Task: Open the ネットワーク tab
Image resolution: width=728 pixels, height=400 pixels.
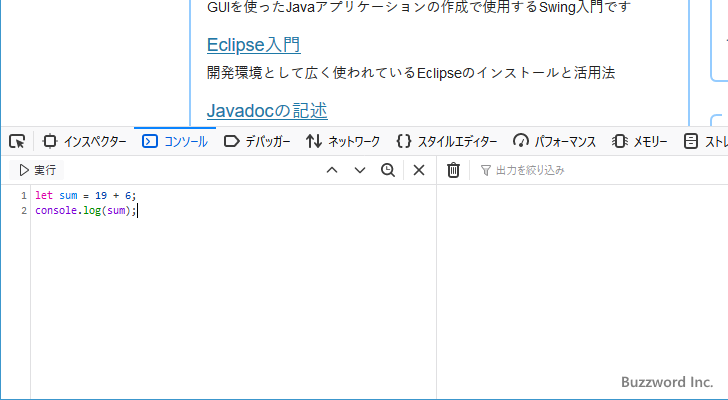Action: click(343, 141)
